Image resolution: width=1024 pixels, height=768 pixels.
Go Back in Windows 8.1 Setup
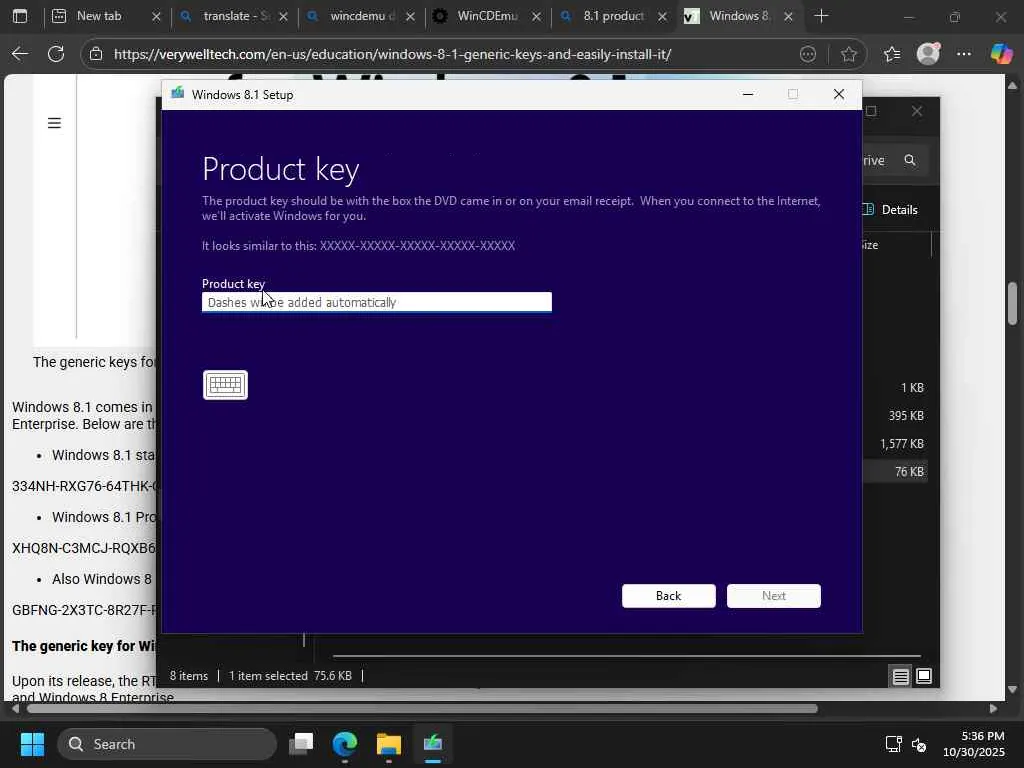[668, 596]
